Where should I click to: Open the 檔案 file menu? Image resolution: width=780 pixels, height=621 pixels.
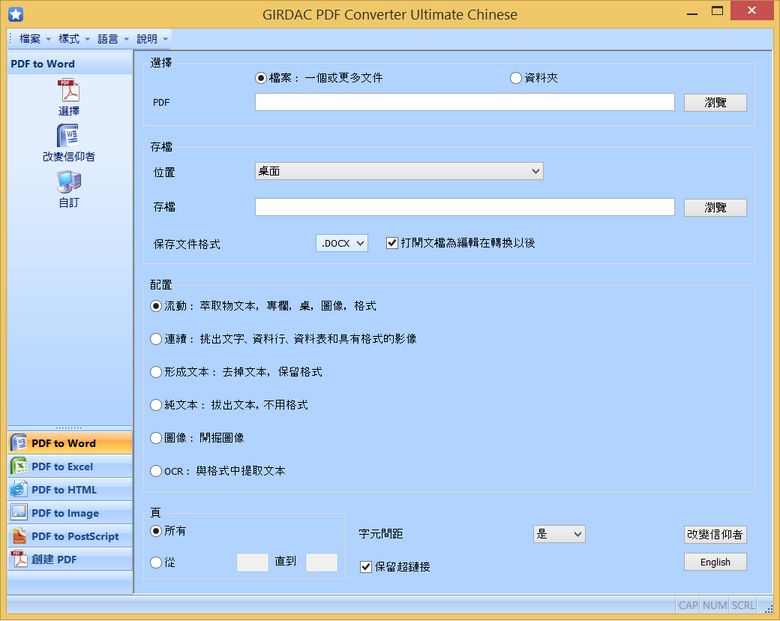[34, 39]
